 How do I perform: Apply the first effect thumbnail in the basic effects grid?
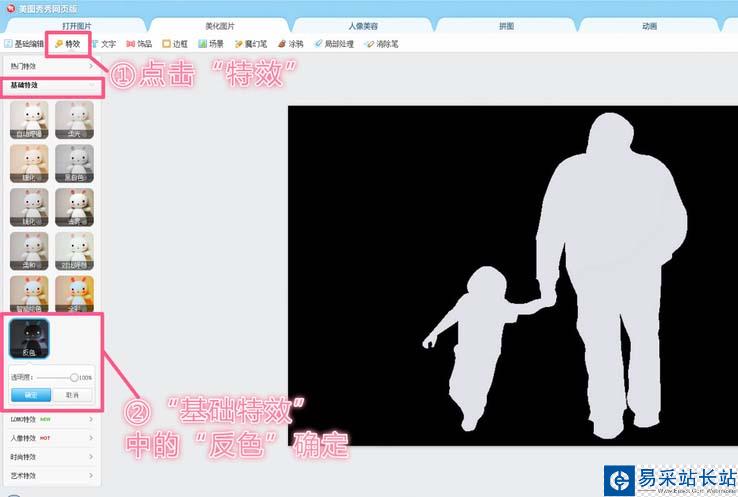(29, 120)
